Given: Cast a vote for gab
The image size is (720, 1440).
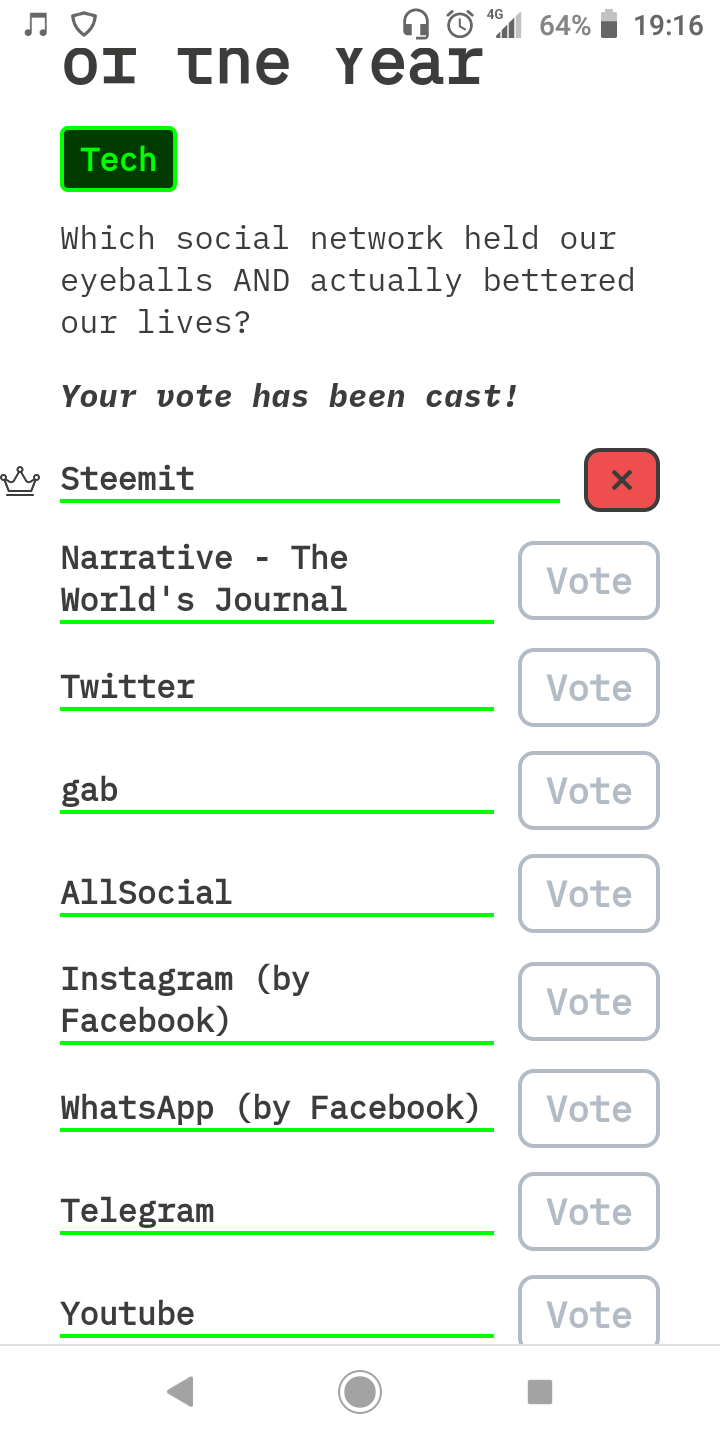Looking at the screenshot, I should click(588, 790).
